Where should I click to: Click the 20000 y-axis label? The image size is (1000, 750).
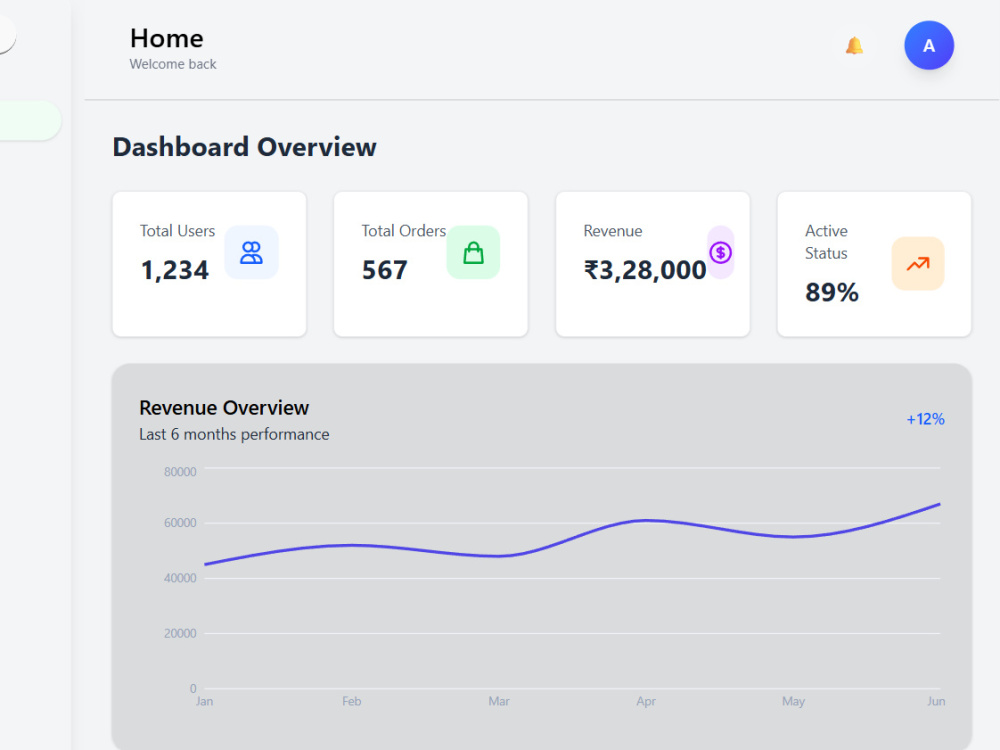click(x=180, y=633)
